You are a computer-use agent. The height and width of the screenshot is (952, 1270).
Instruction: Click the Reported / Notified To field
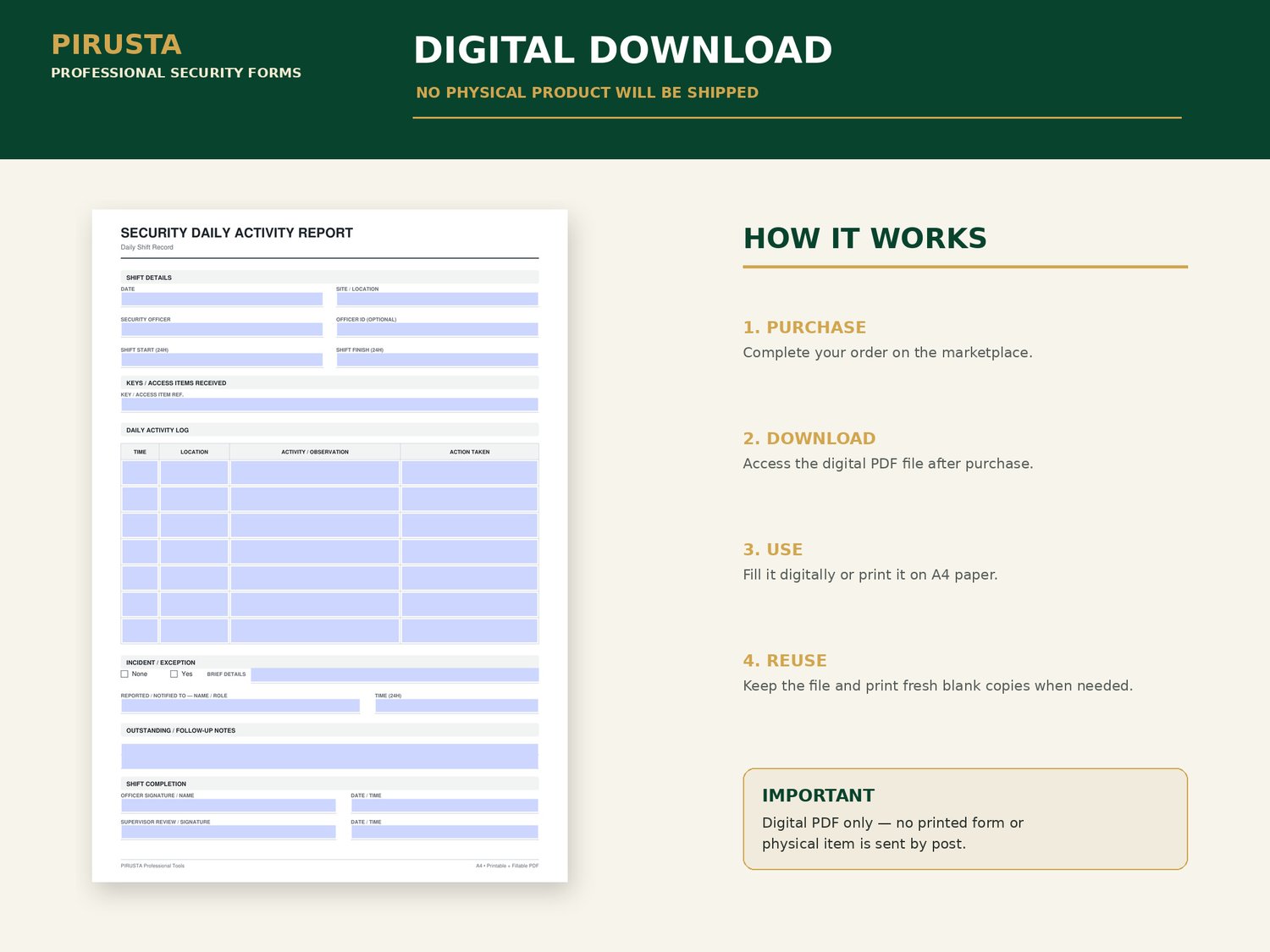[x=240, y=706]
